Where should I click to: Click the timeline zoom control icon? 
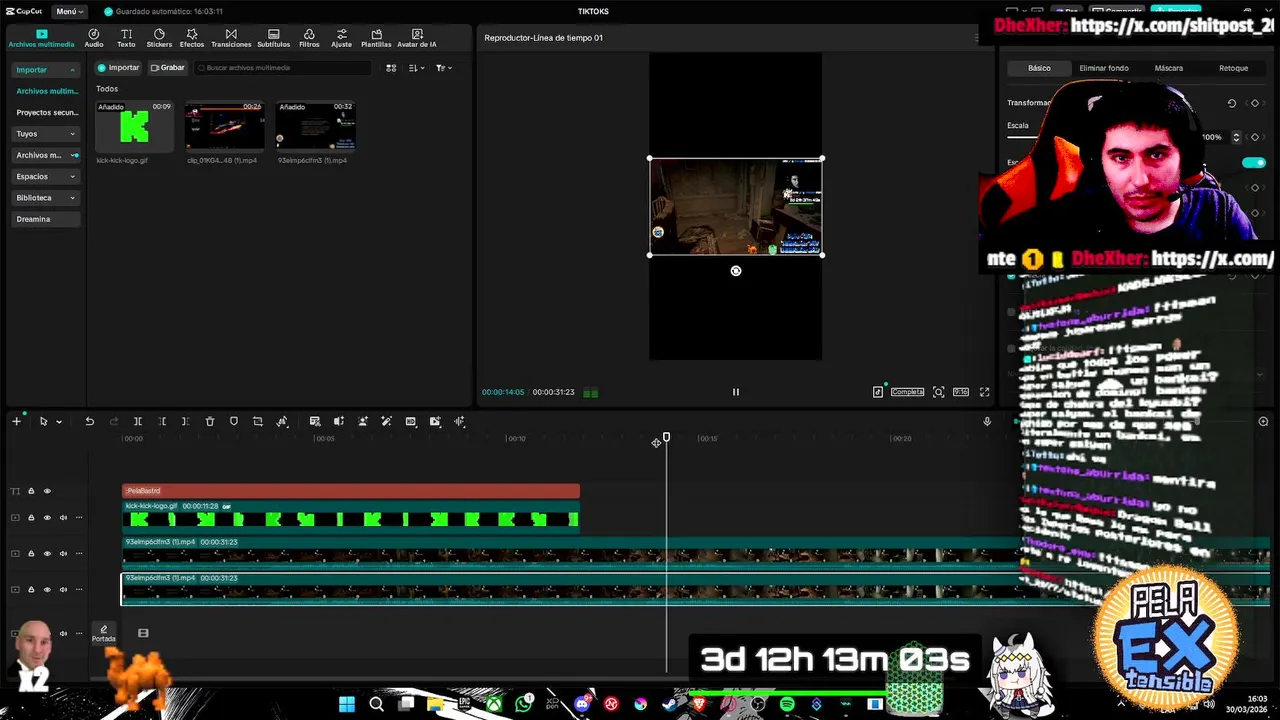pyautogui.click(x=1263, y=422)
